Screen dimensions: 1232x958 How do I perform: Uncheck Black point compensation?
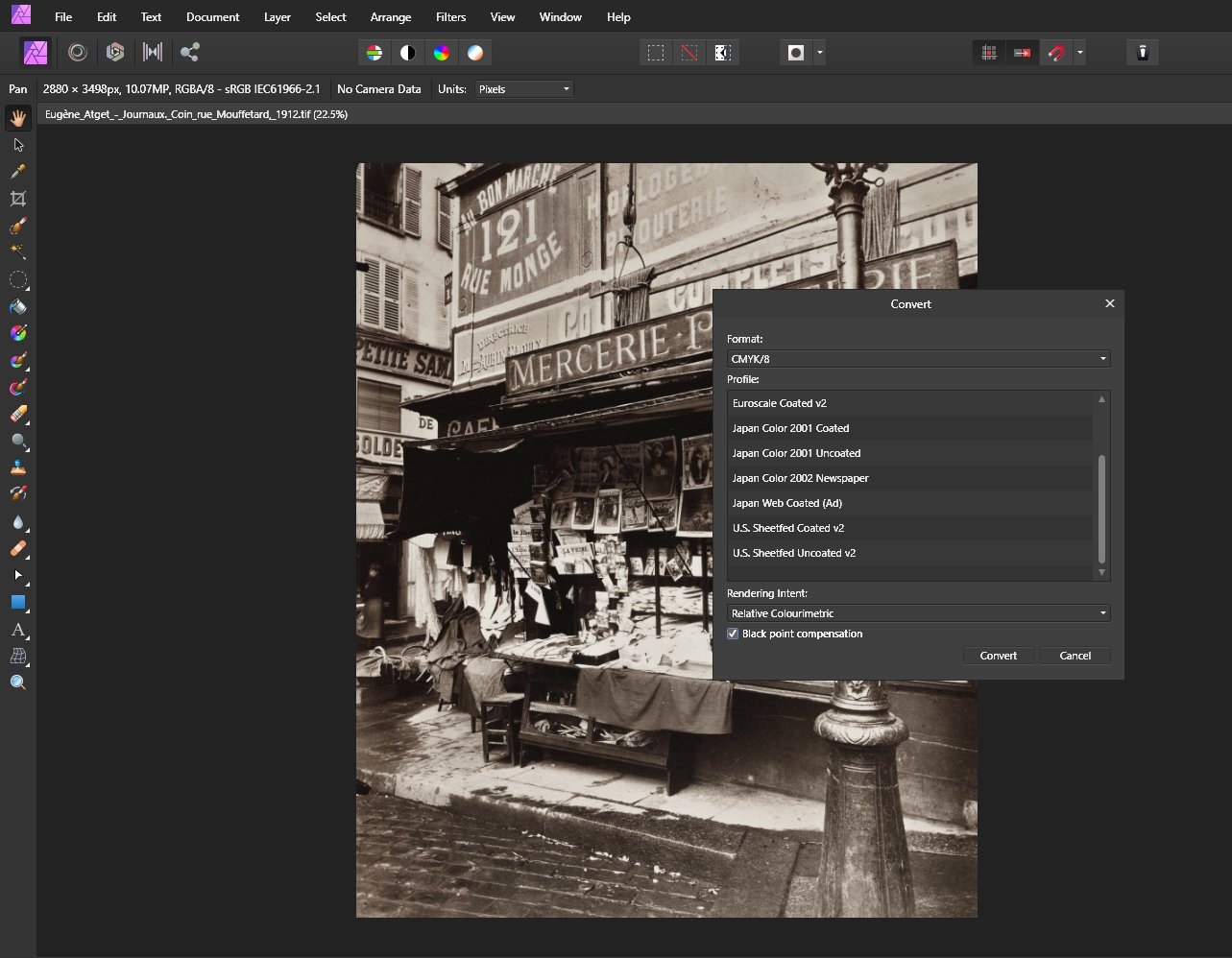733,634
